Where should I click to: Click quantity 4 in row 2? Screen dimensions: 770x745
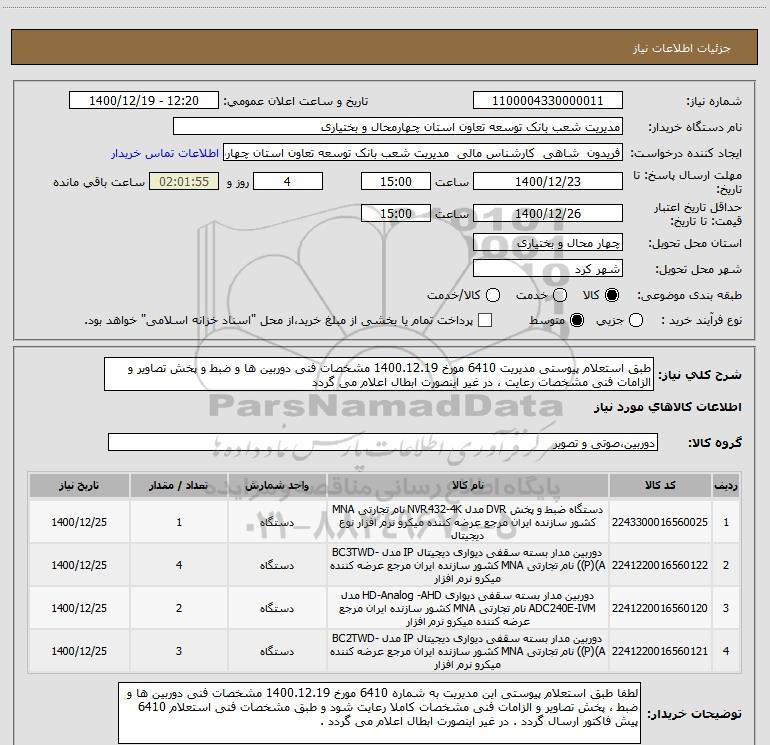[x=179, y=565]
